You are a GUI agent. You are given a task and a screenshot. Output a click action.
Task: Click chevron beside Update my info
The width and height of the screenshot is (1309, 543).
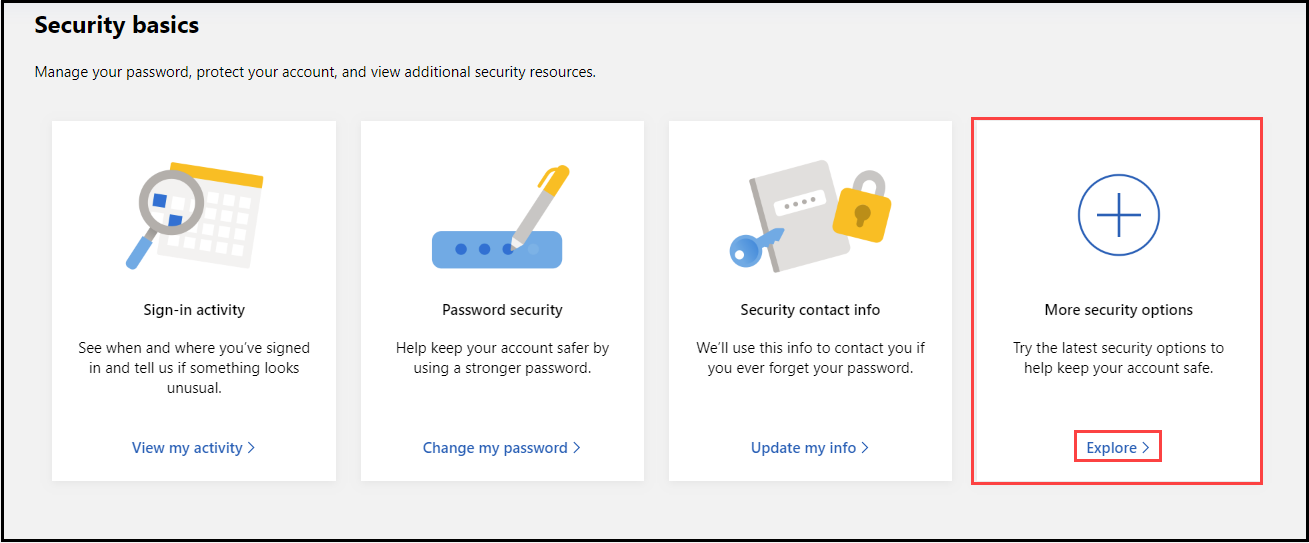pos(864,448)
